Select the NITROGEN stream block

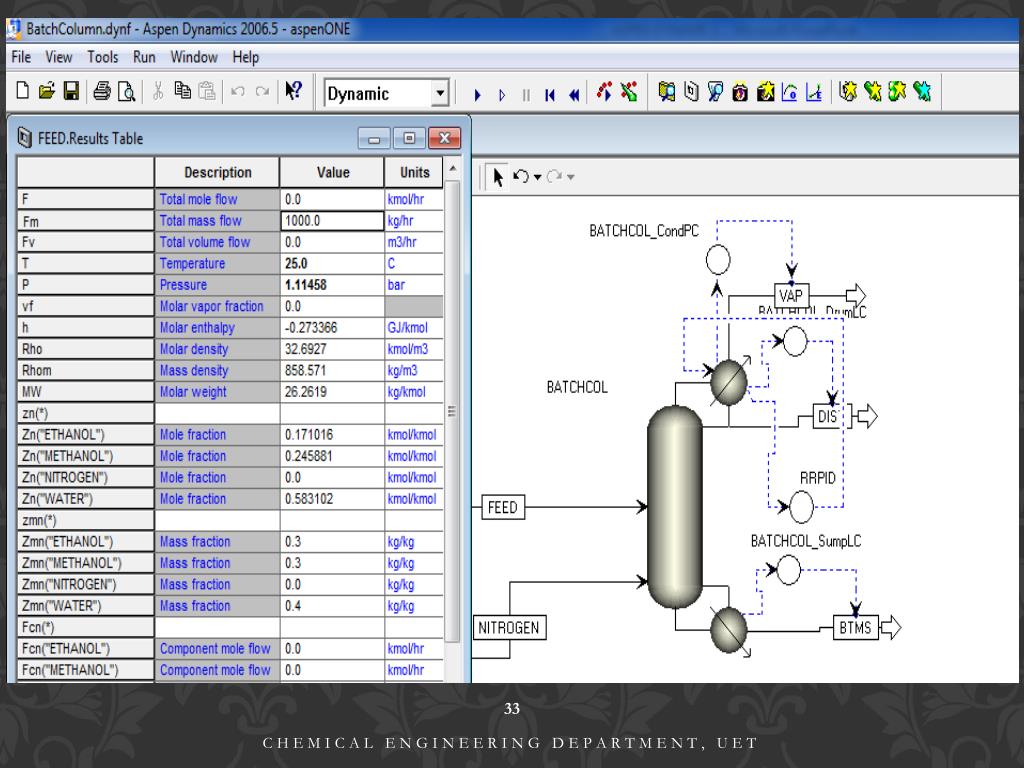click(x=508, y=628)
